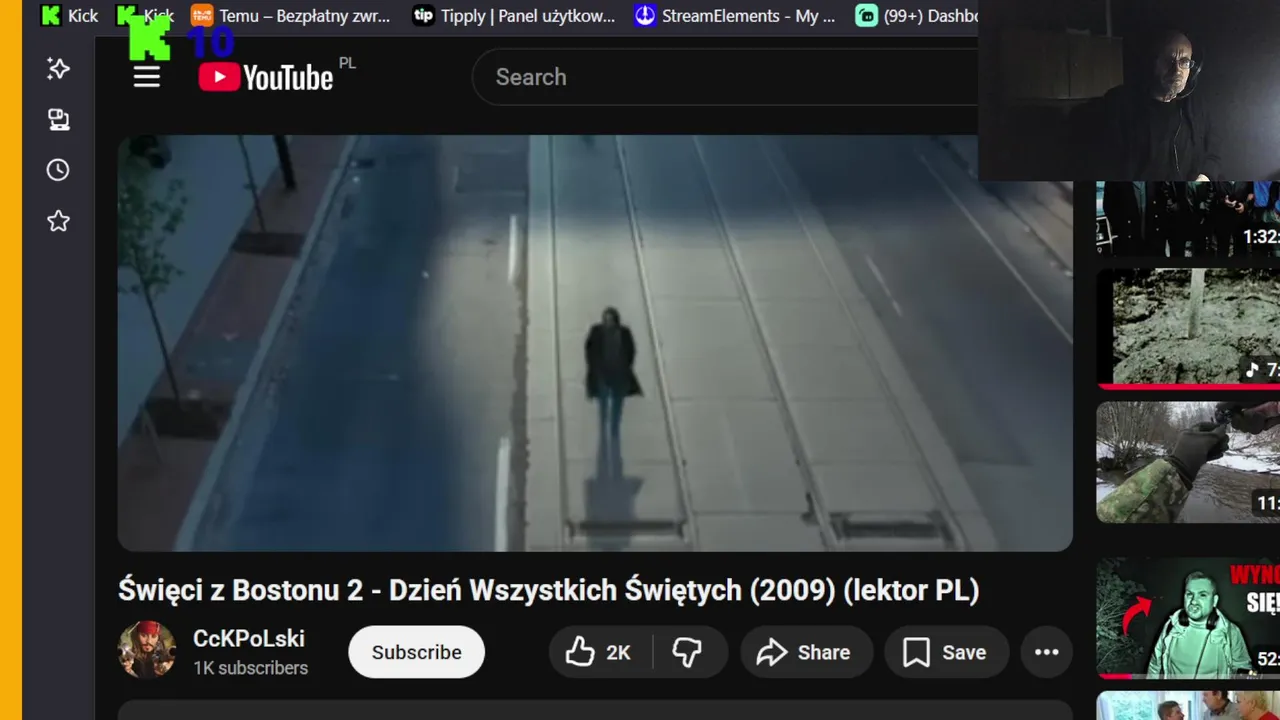Open browser history clock icon in sidebar

pyautogui.click(x=58, y=170)
